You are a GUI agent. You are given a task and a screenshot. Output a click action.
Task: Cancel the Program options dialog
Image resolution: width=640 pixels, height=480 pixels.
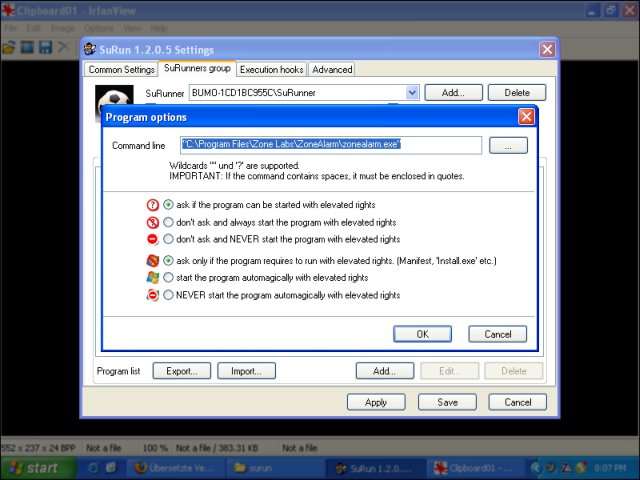point(498,334)
